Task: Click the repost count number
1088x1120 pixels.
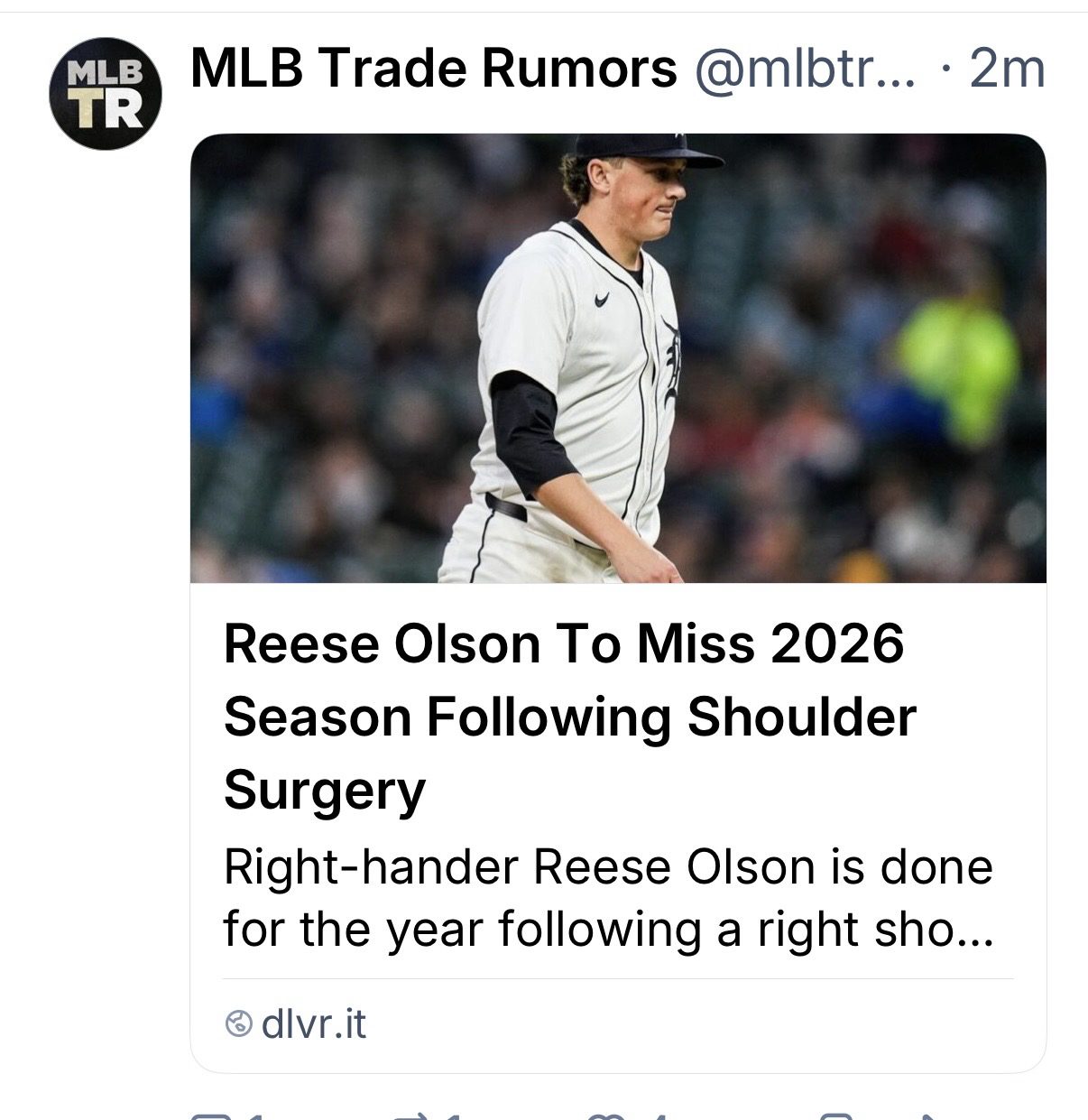Action: pyautogui.click(x=453, y=1117)
